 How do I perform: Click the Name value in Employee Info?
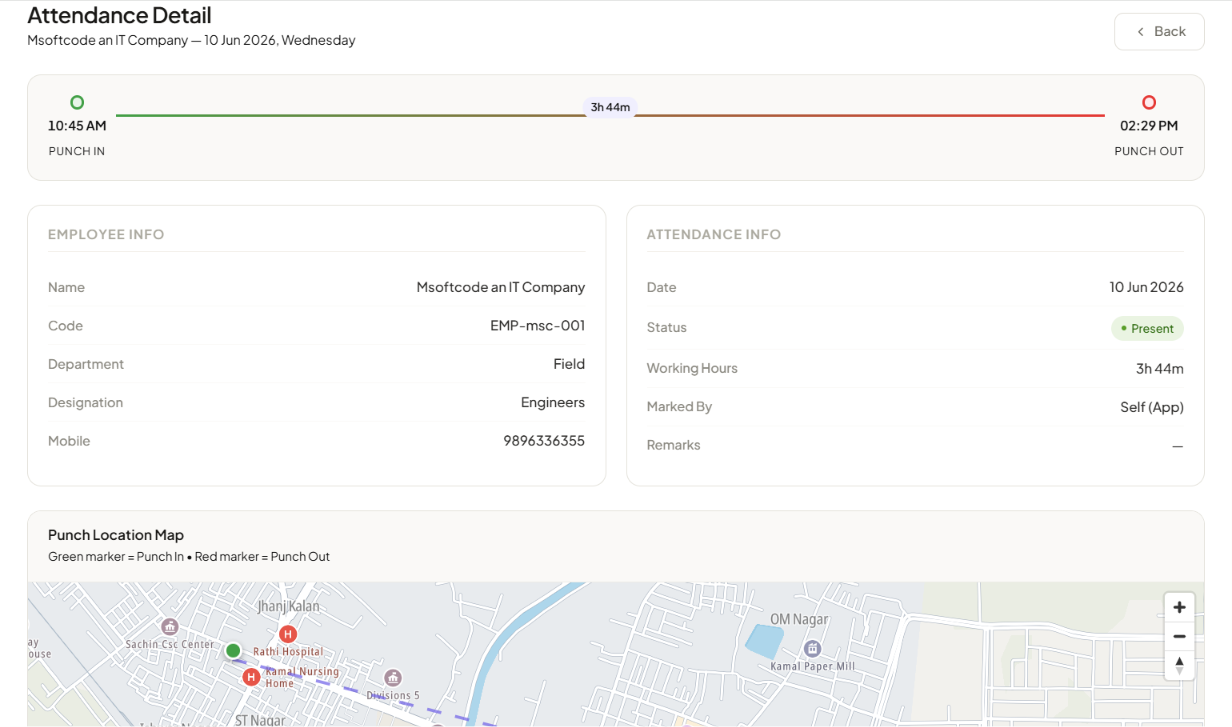(x=501, y=287)
